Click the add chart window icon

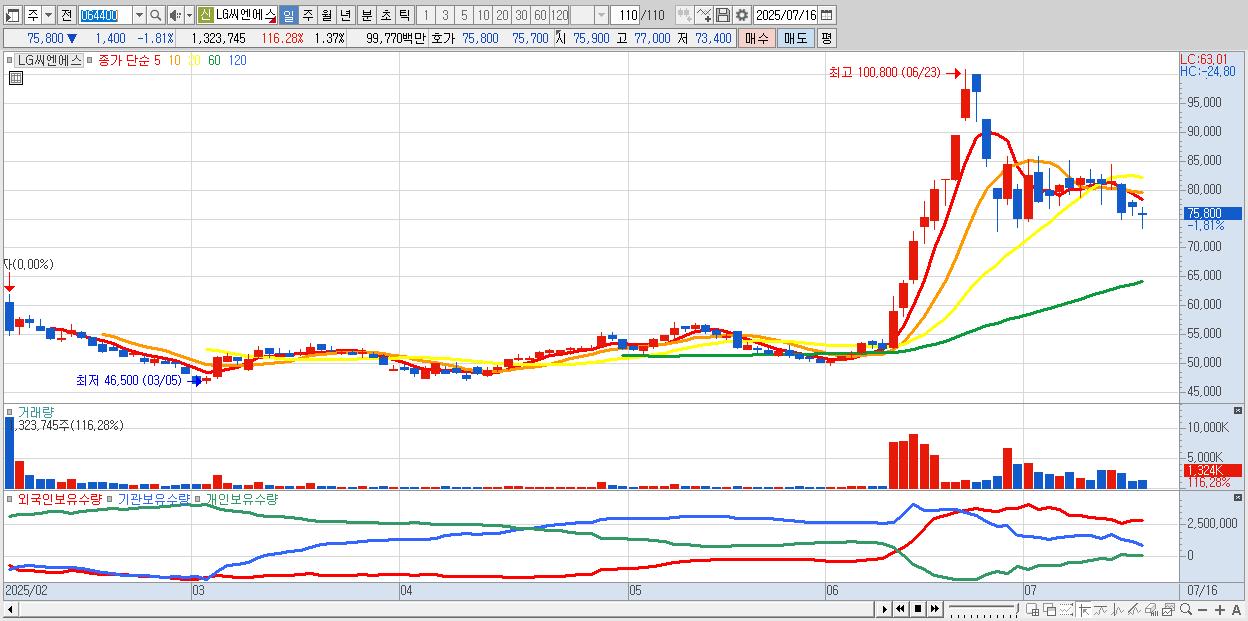pyautogui.click(x=1033, y=610)
